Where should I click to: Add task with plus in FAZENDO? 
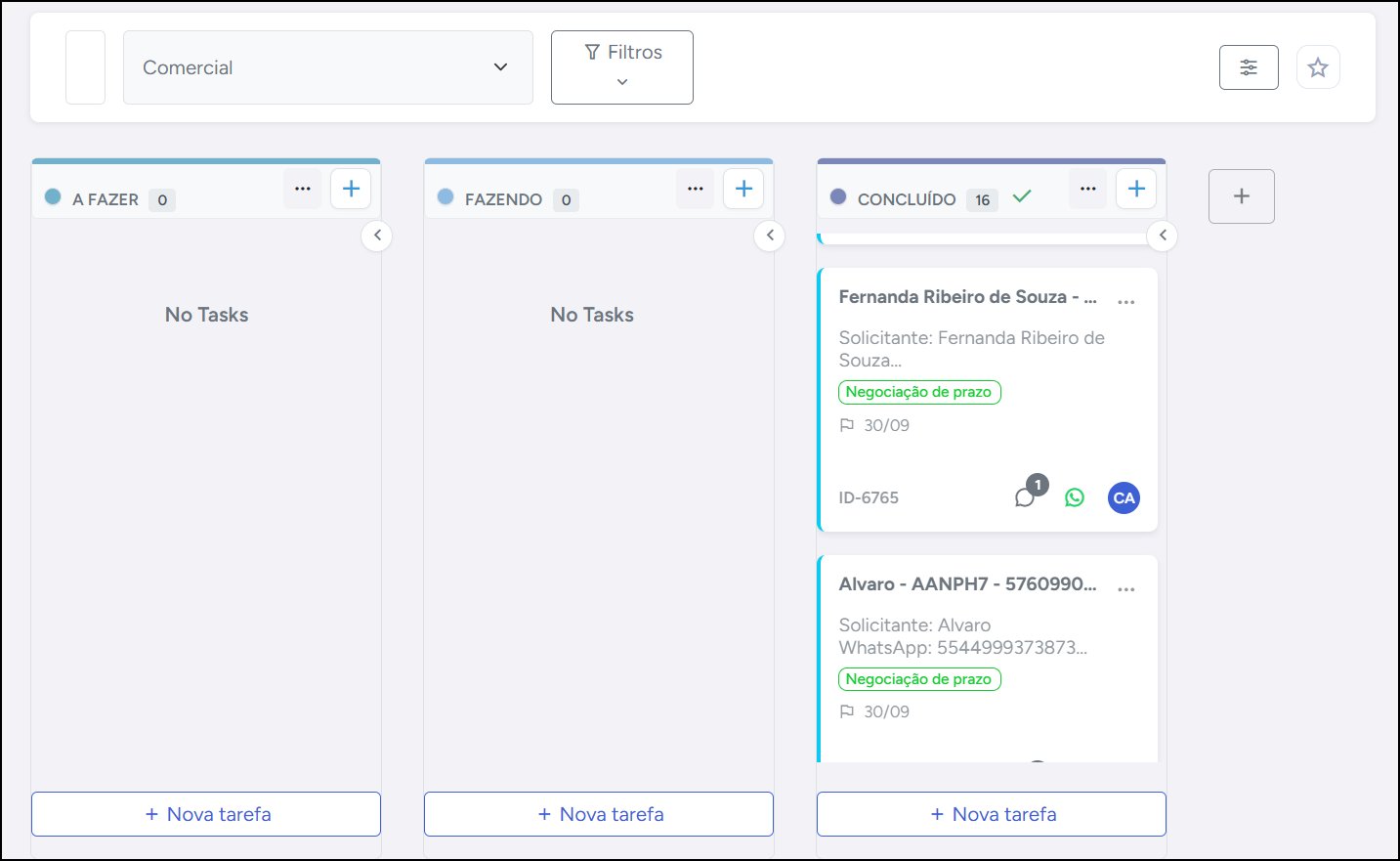743,189
